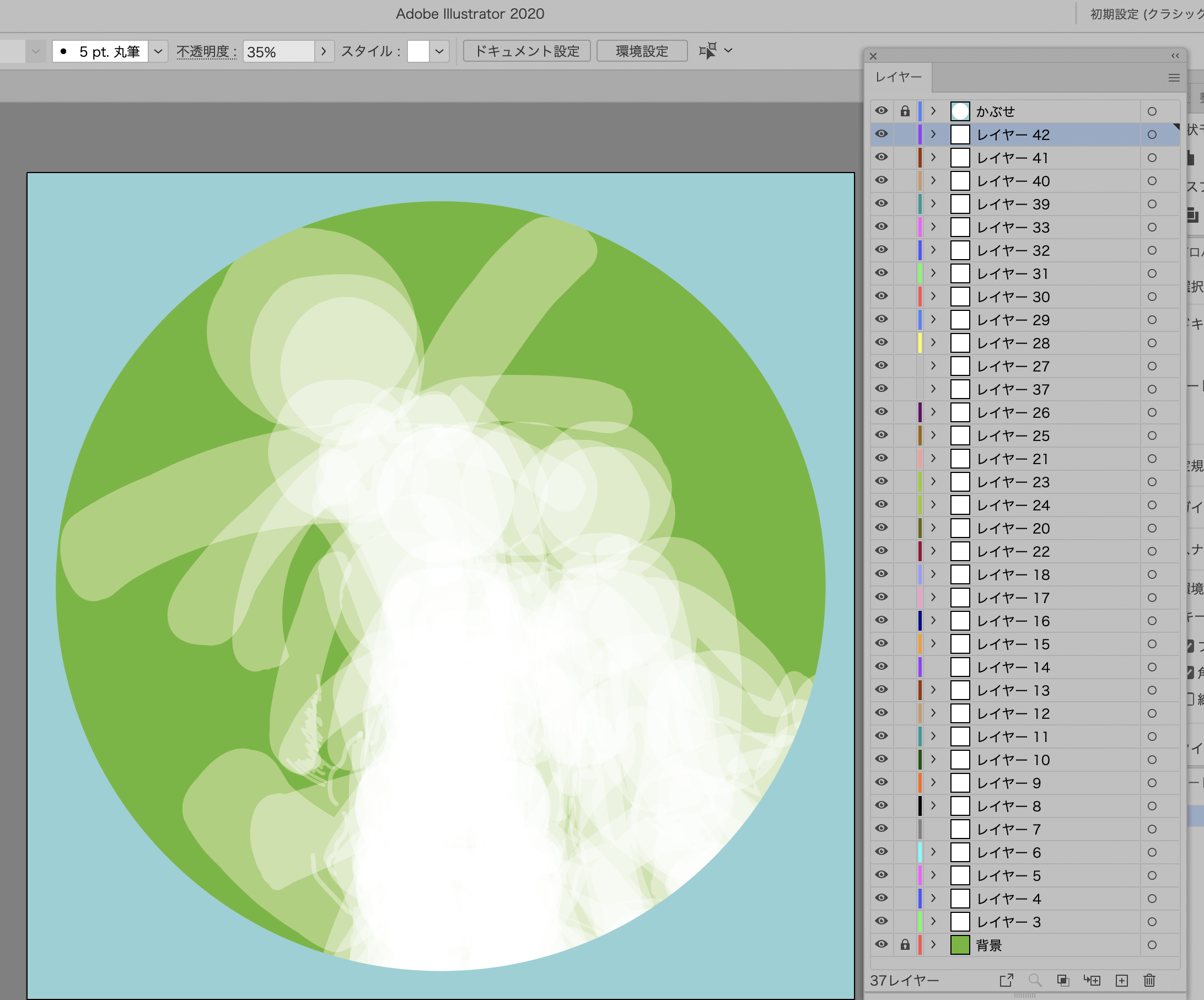Screen dimensions: 1204x1000
Task: Click the target circle of レイヤー 16
Action: [1152, 620]
